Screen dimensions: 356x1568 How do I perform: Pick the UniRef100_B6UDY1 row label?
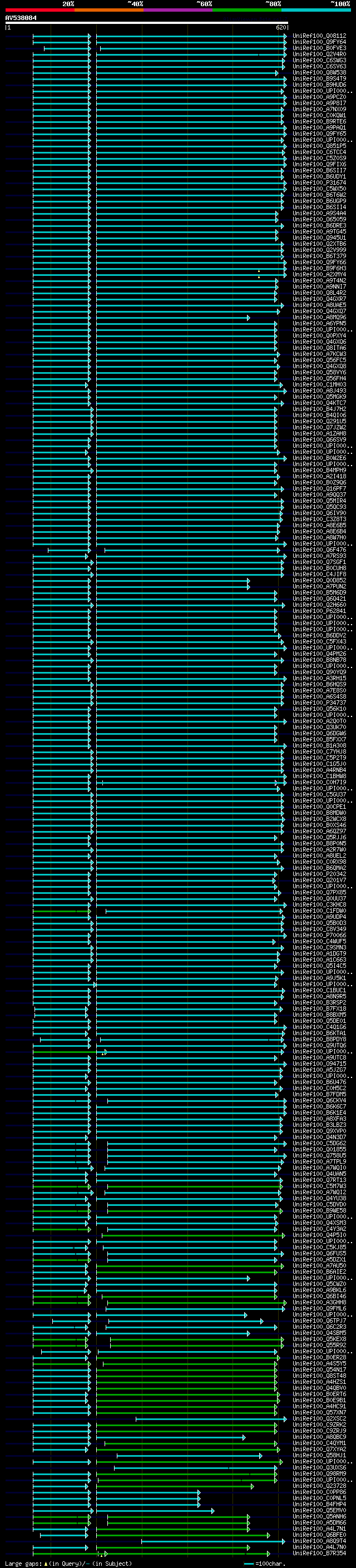coord(319,176)
